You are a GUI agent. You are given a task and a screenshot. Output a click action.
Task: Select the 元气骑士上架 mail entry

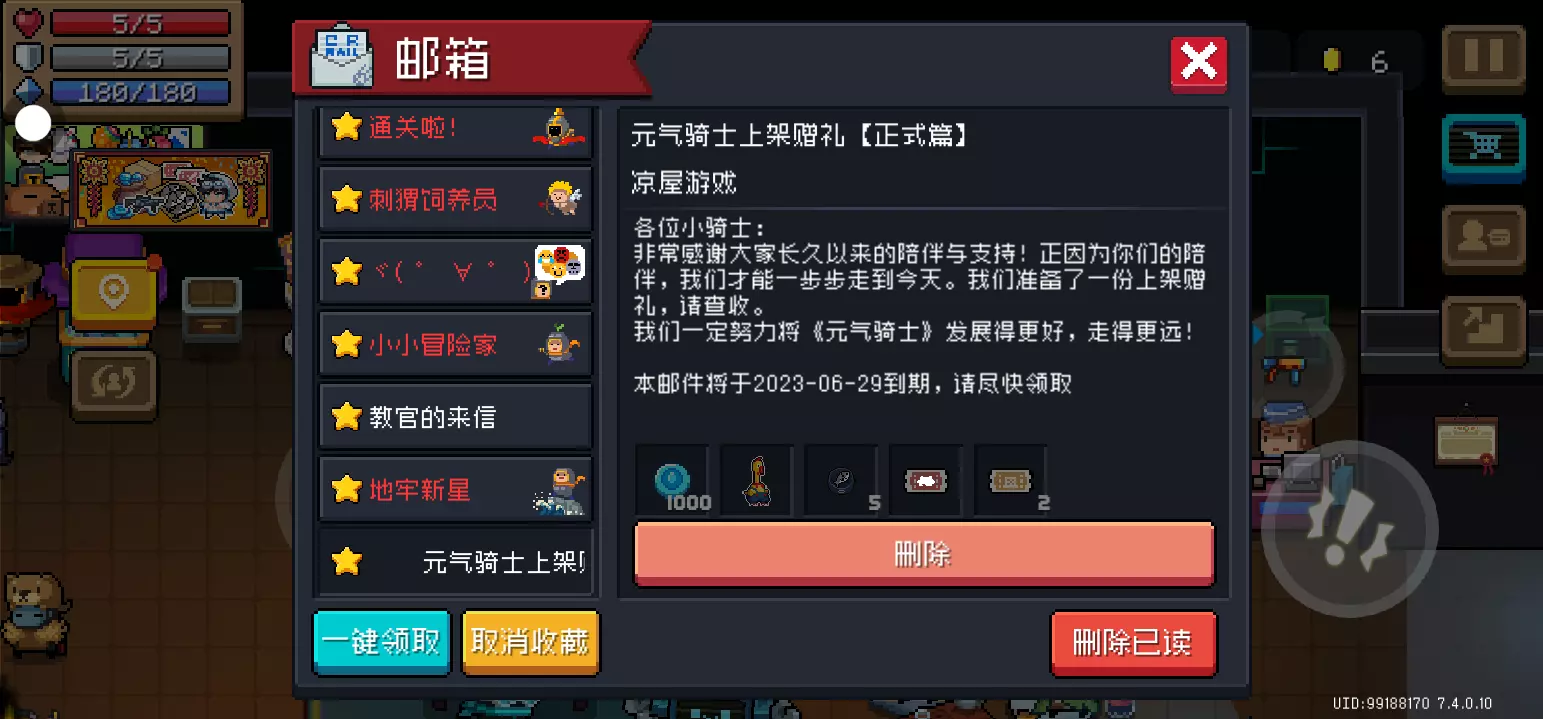[456, 562]
